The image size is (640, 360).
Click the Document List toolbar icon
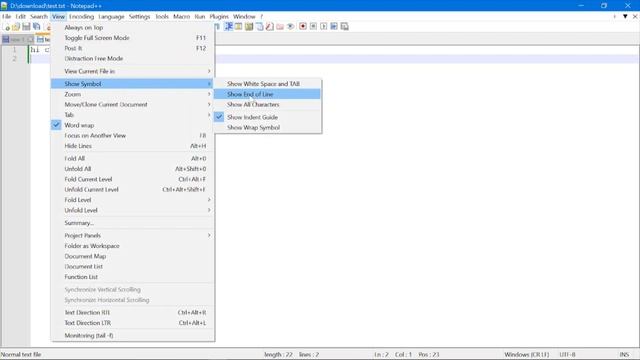point(259,27)
